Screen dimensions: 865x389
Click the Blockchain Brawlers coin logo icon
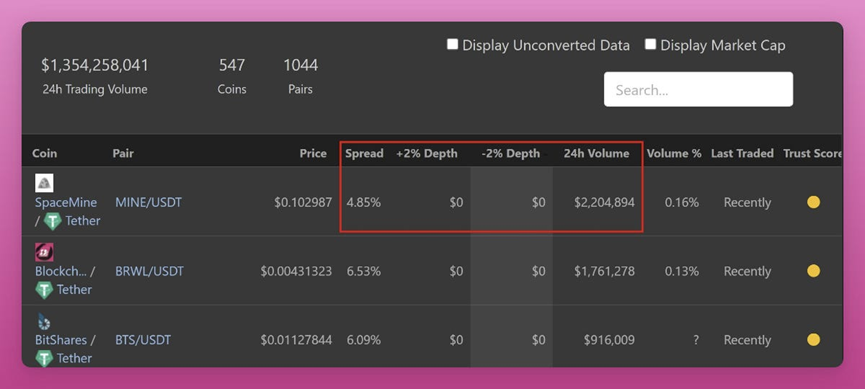coord(44,252)
